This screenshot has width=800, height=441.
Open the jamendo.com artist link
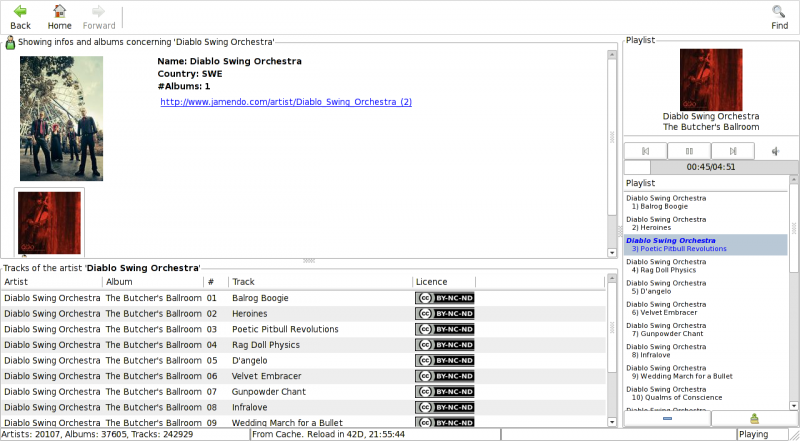click(x=286, y=102)
